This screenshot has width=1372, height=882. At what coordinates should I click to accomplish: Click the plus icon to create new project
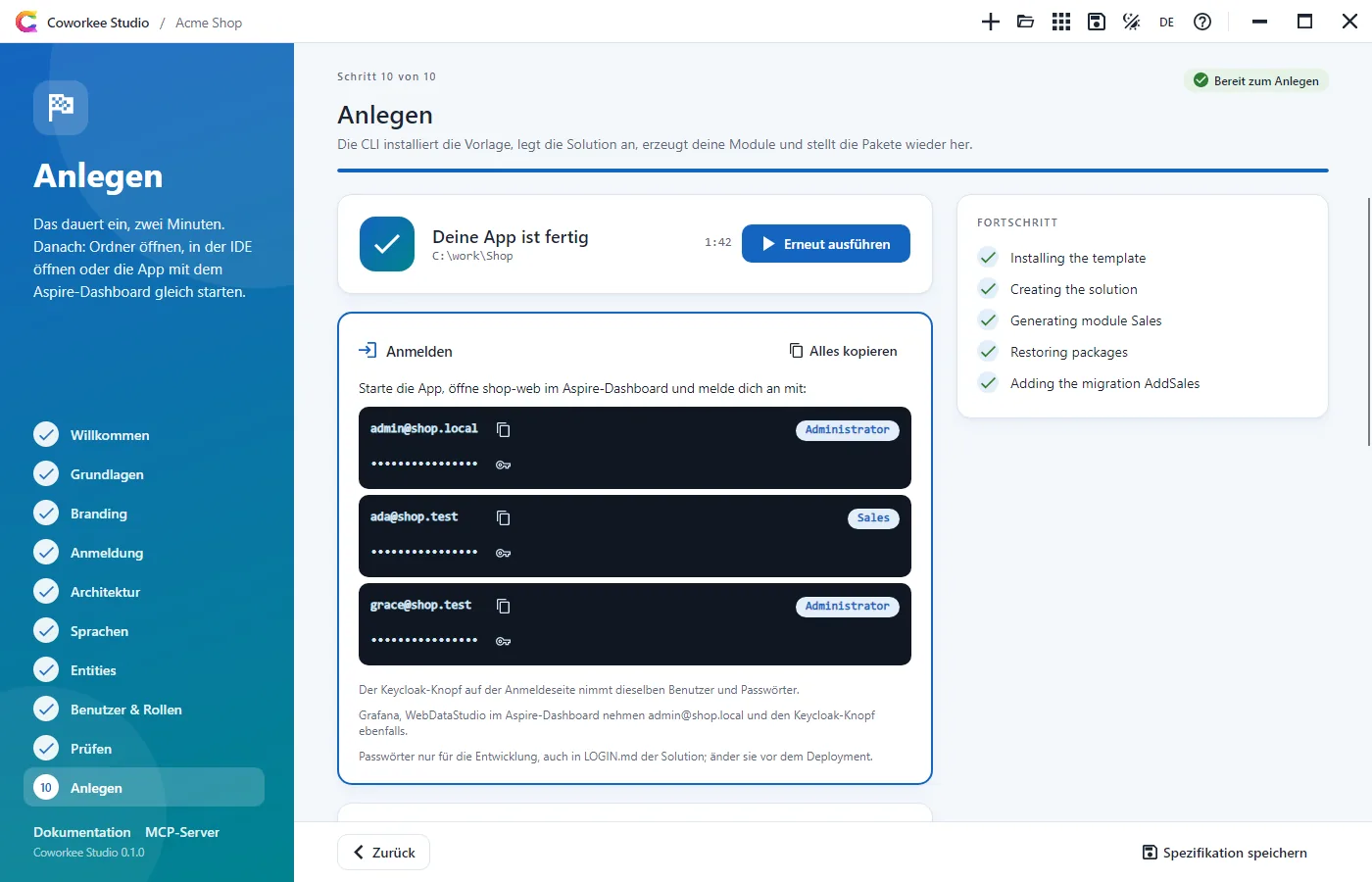991,22
